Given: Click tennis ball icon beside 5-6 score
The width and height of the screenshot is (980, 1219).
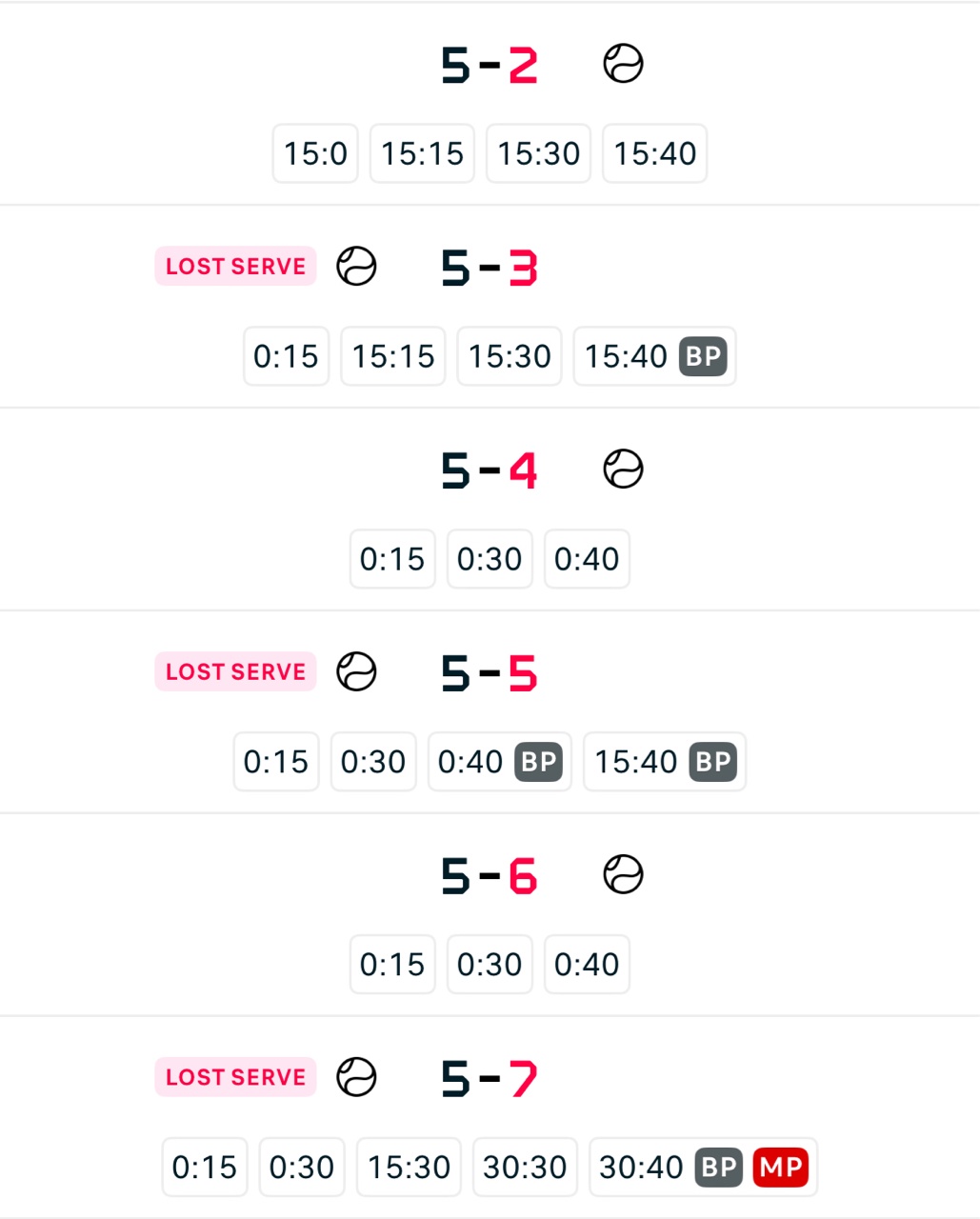Looking at the screenshot, I should (623, 874).
